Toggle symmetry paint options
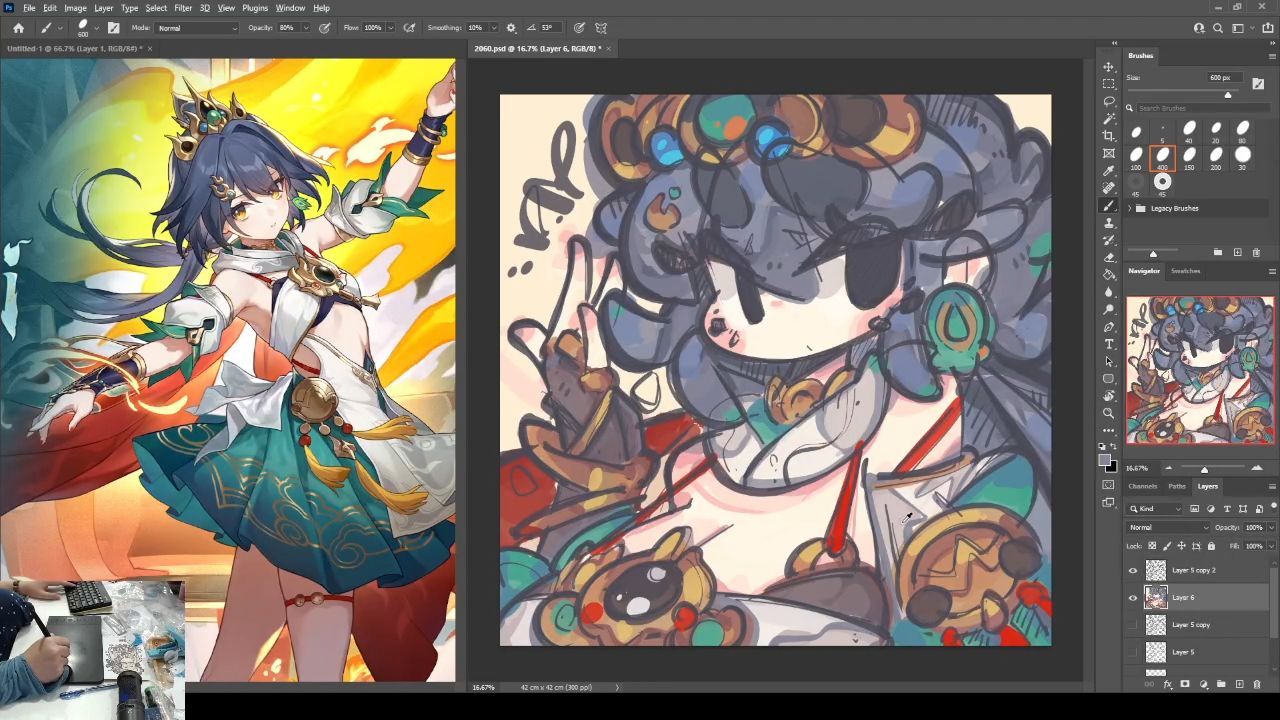Viewport: 1280px width, 720px height. 601,28
